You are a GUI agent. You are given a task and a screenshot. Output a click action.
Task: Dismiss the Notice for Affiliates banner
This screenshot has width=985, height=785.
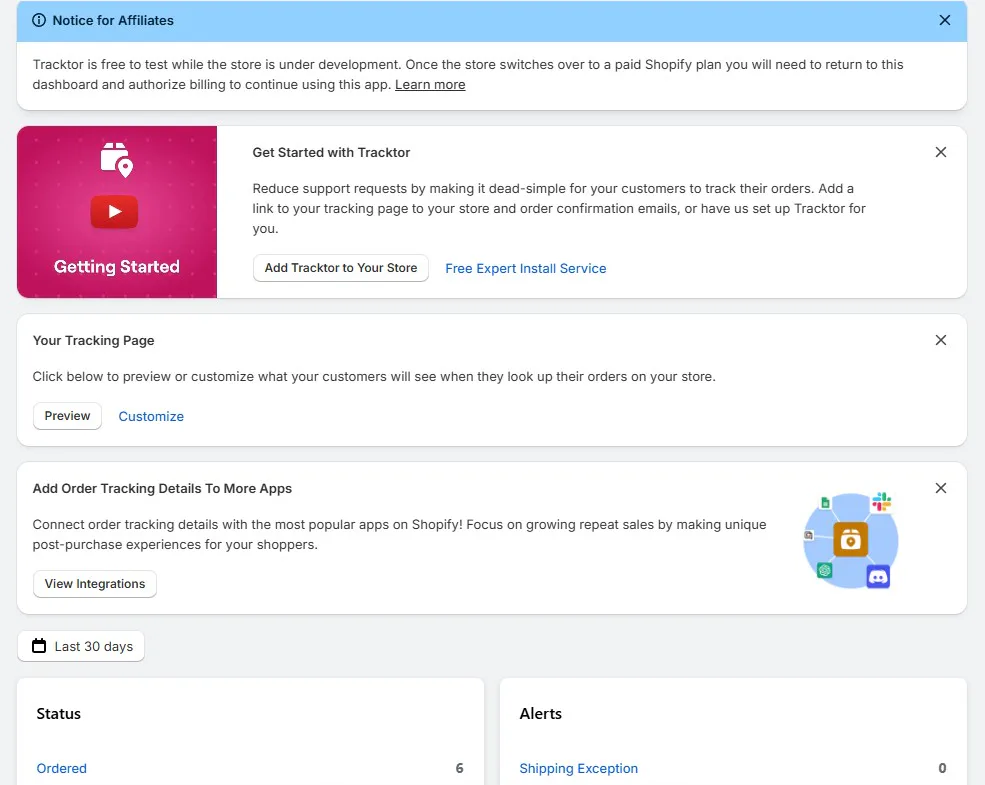tap(944, 20)
